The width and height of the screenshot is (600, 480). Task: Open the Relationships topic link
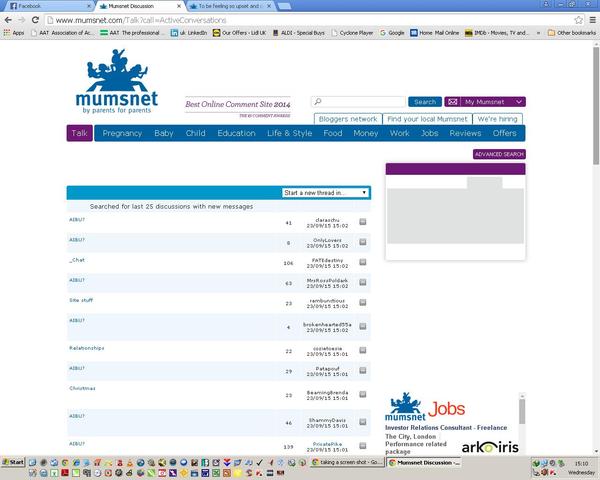[x=86, y=348]
